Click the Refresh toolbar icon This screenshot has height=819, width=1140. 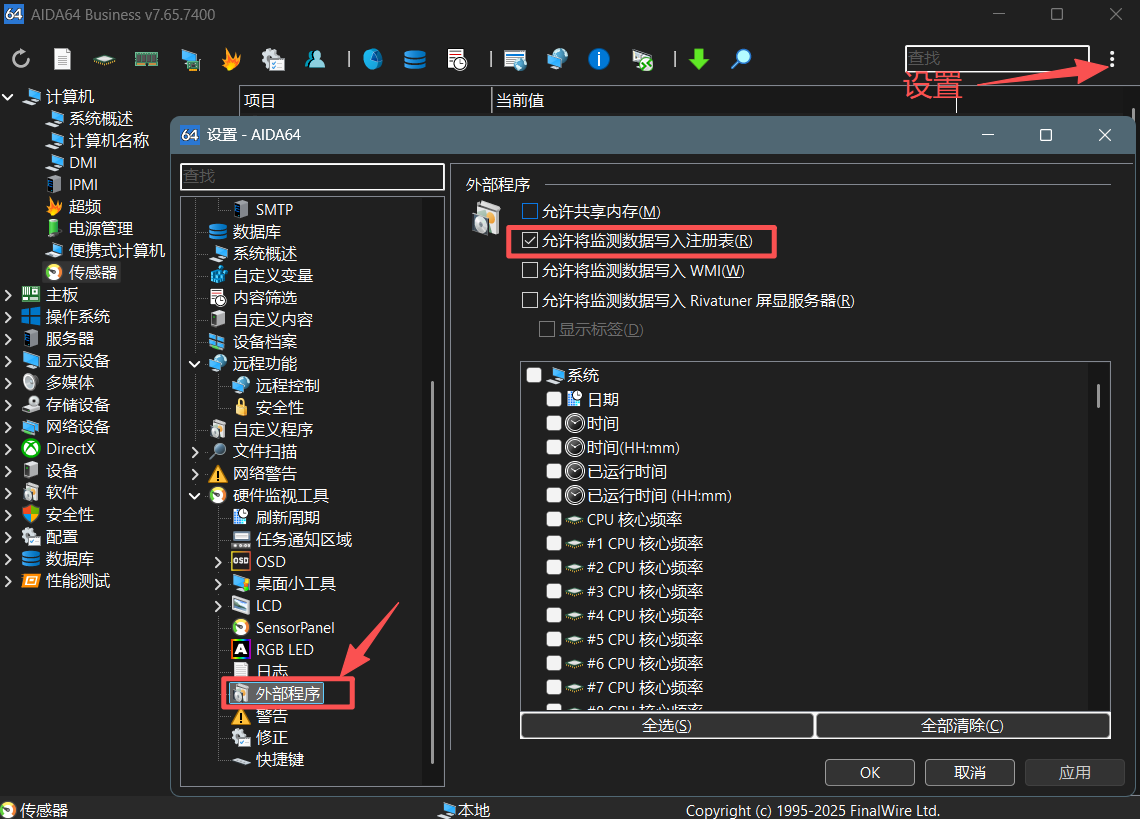click(21, 59)
